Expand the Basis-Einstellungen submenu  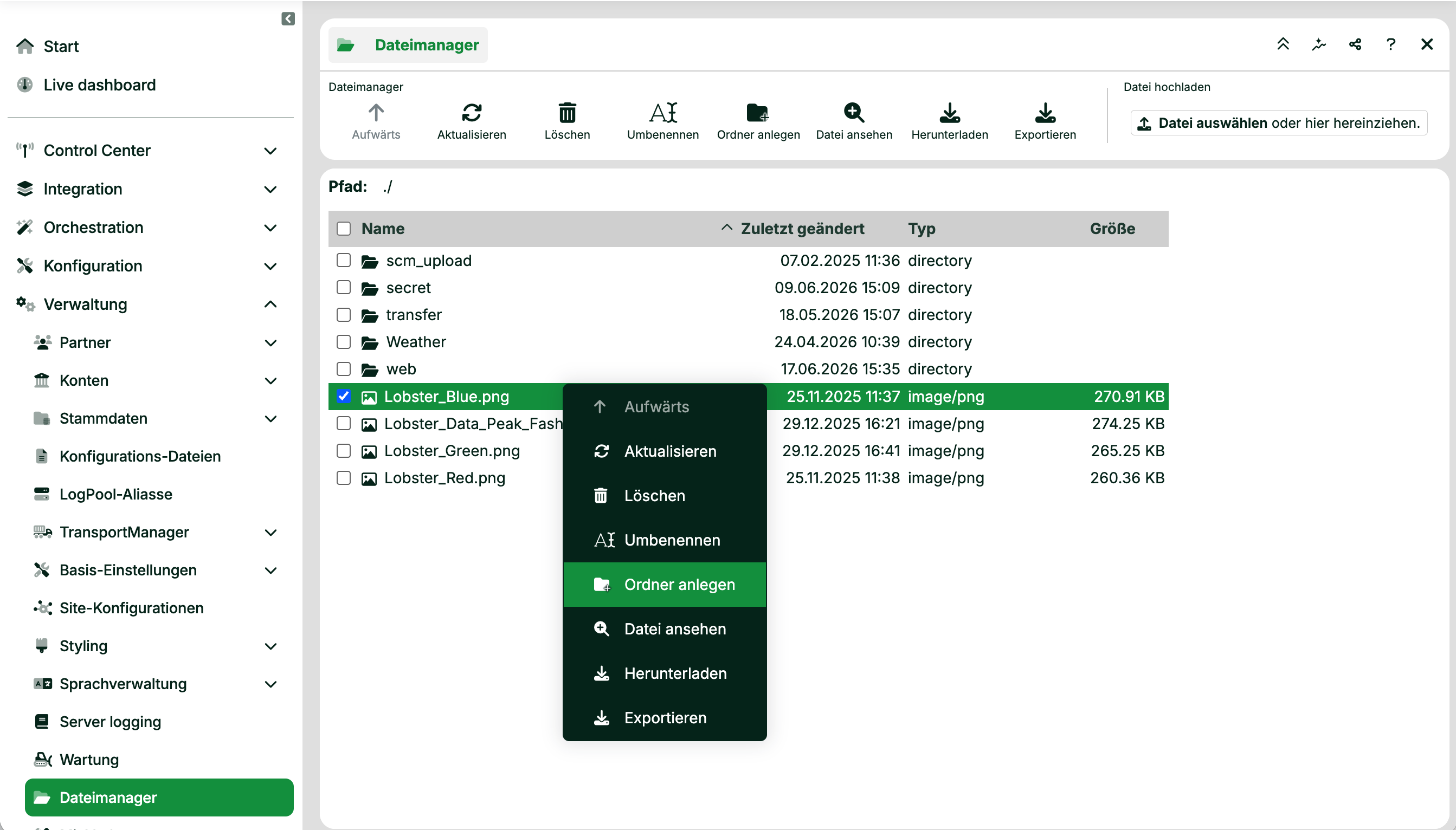point(271,570)
